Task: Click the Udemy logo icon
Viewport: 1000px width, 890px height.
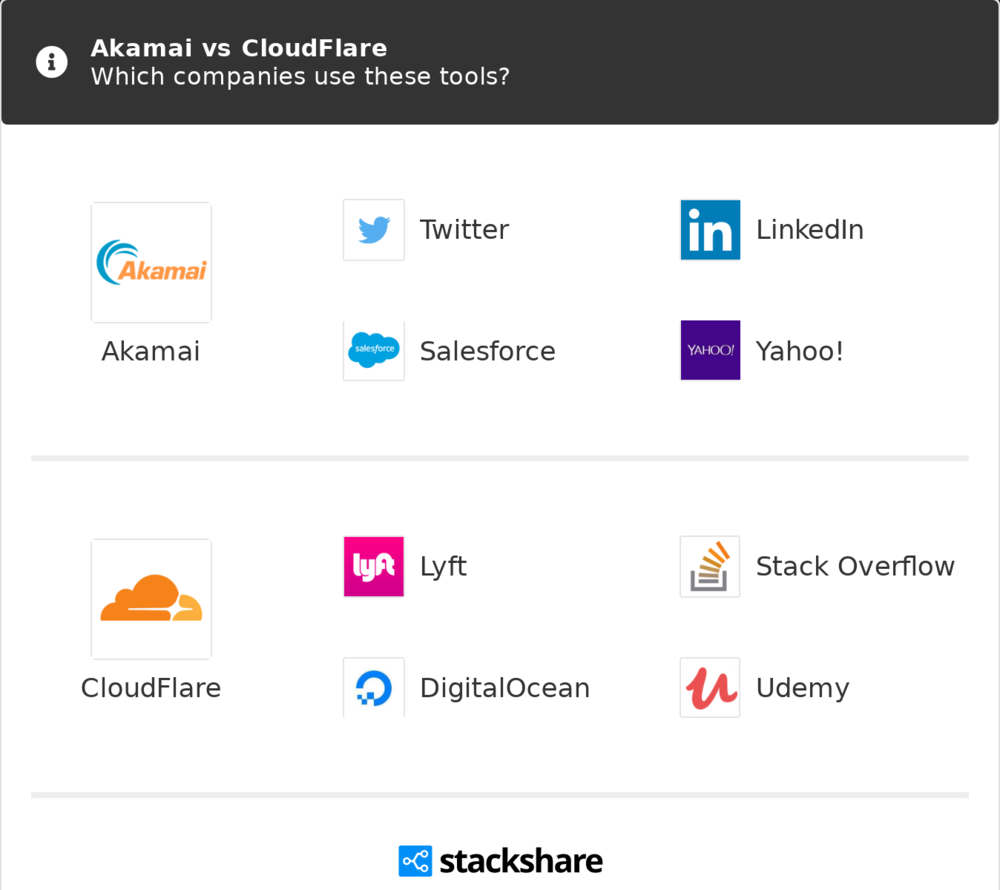Action: point(710,688)
